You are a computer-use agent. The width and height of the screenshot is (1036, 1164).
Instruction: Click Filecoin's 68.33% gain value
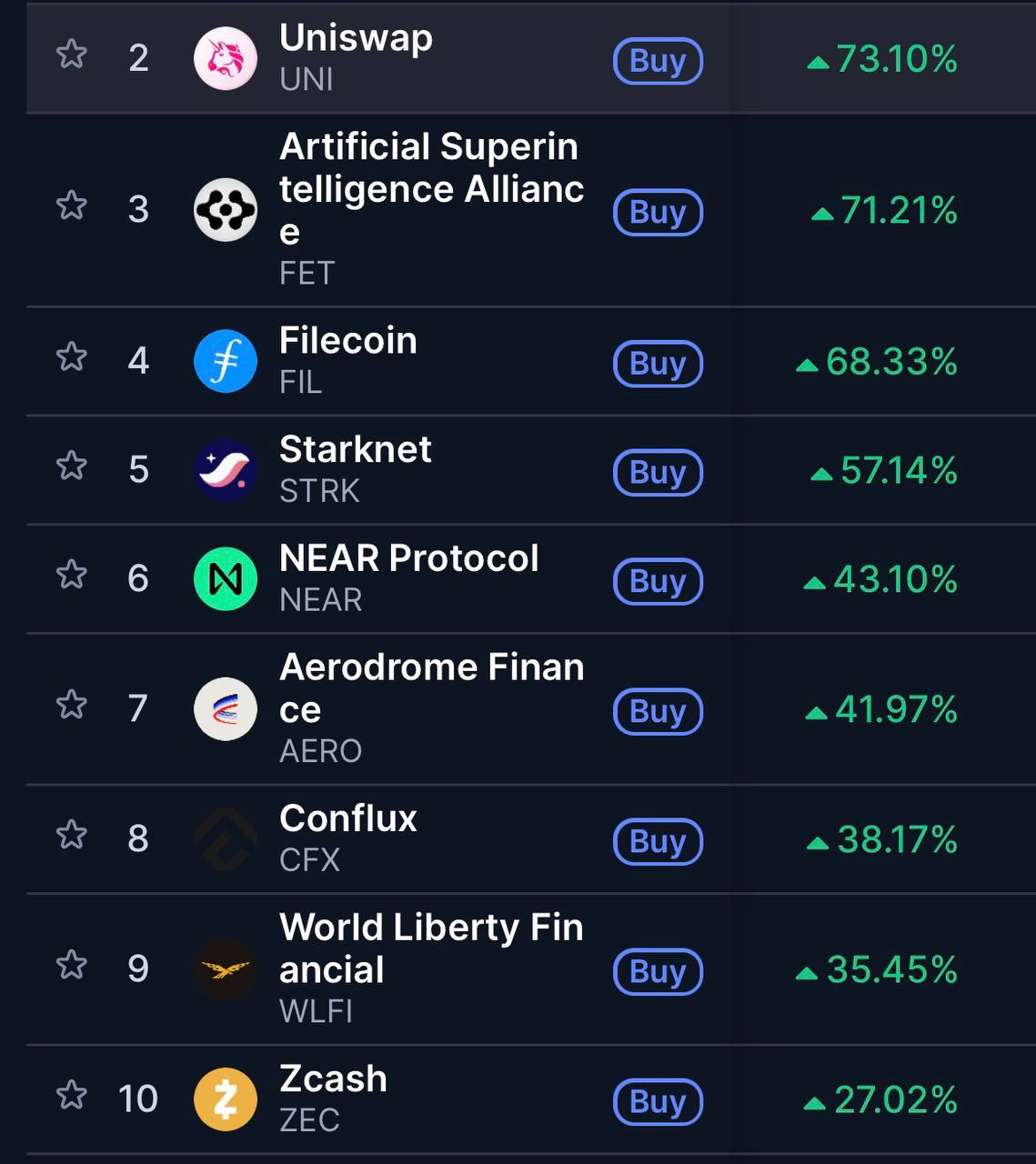890,362
